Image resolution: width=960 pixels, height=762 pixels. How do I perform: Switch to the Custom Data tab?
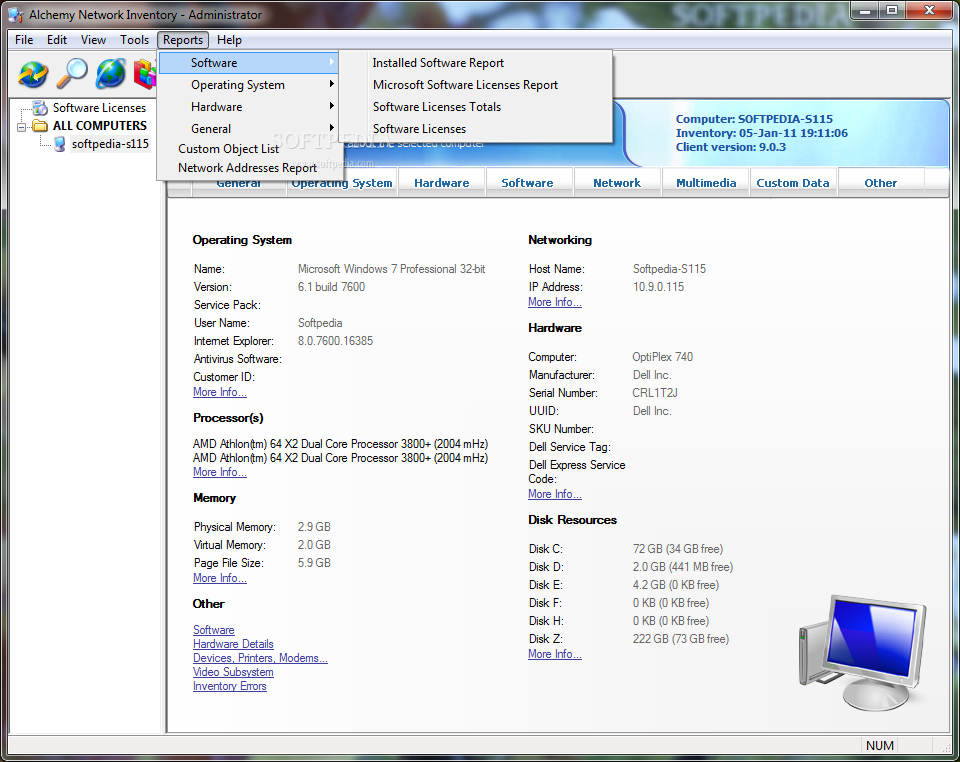coord(793,183)
